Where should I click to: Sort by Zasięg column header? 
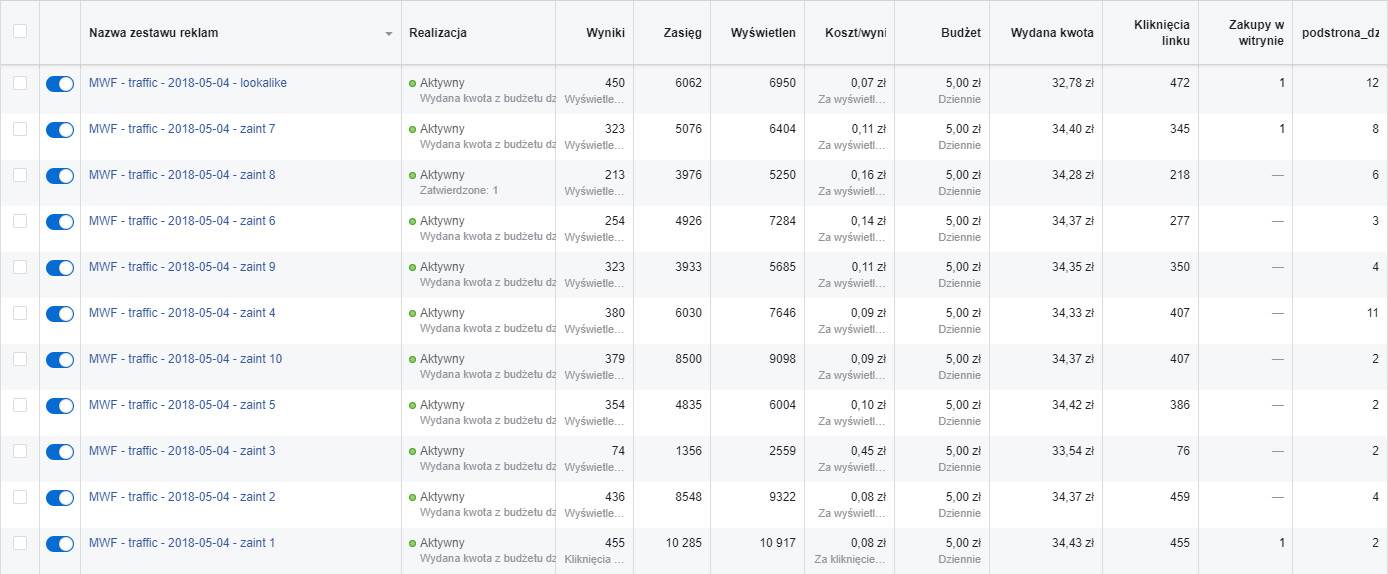click(x=682, y=33)
